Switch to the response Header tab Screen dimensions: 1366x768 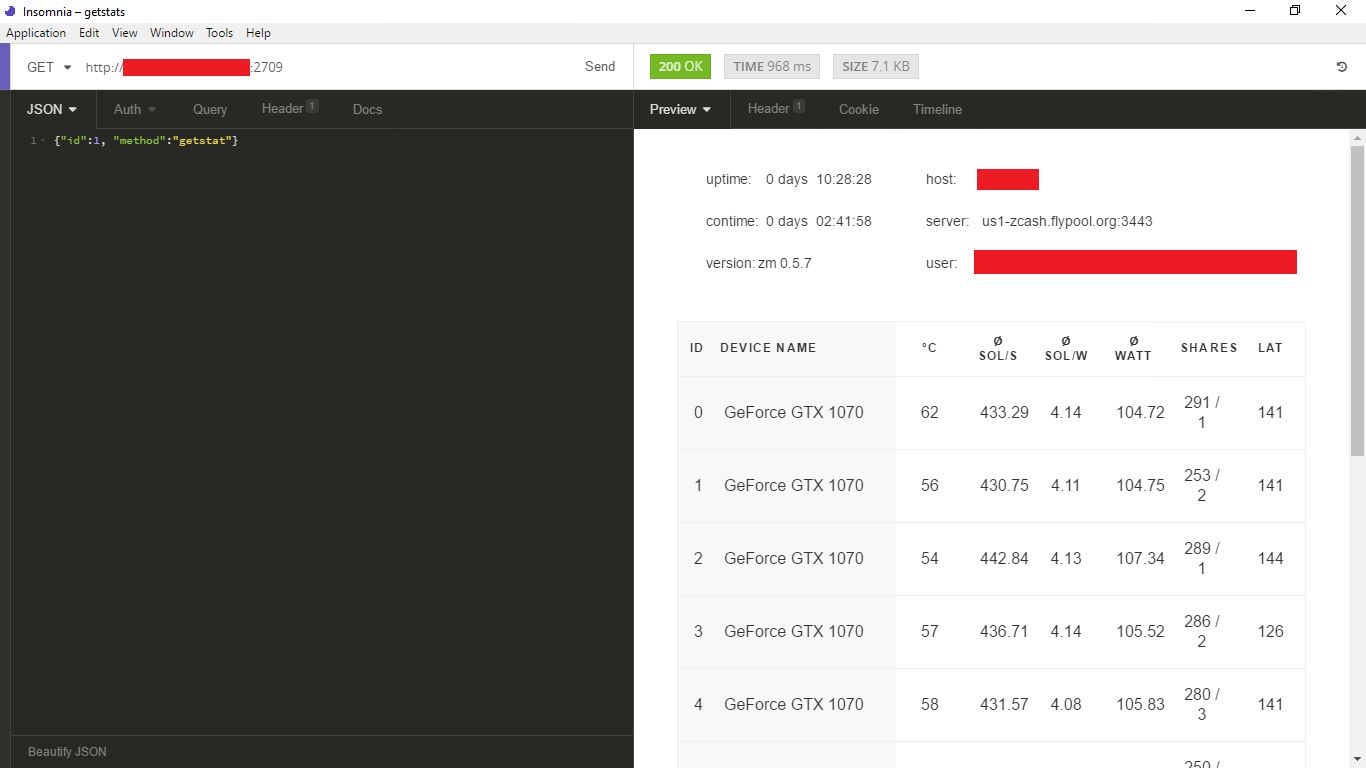coord(776,108)
